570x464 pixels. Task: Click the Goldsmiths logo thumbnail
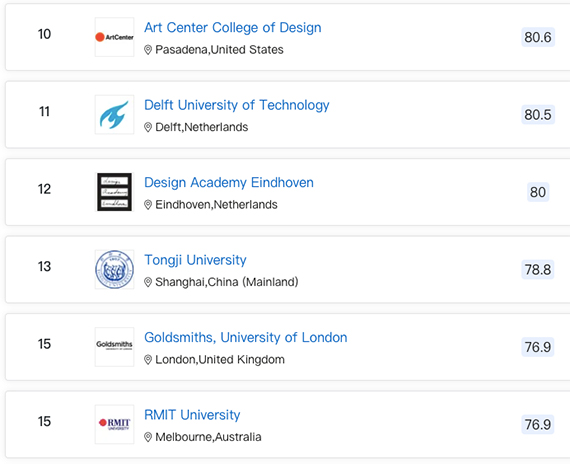pyautogui.click(x=114, y=347)
